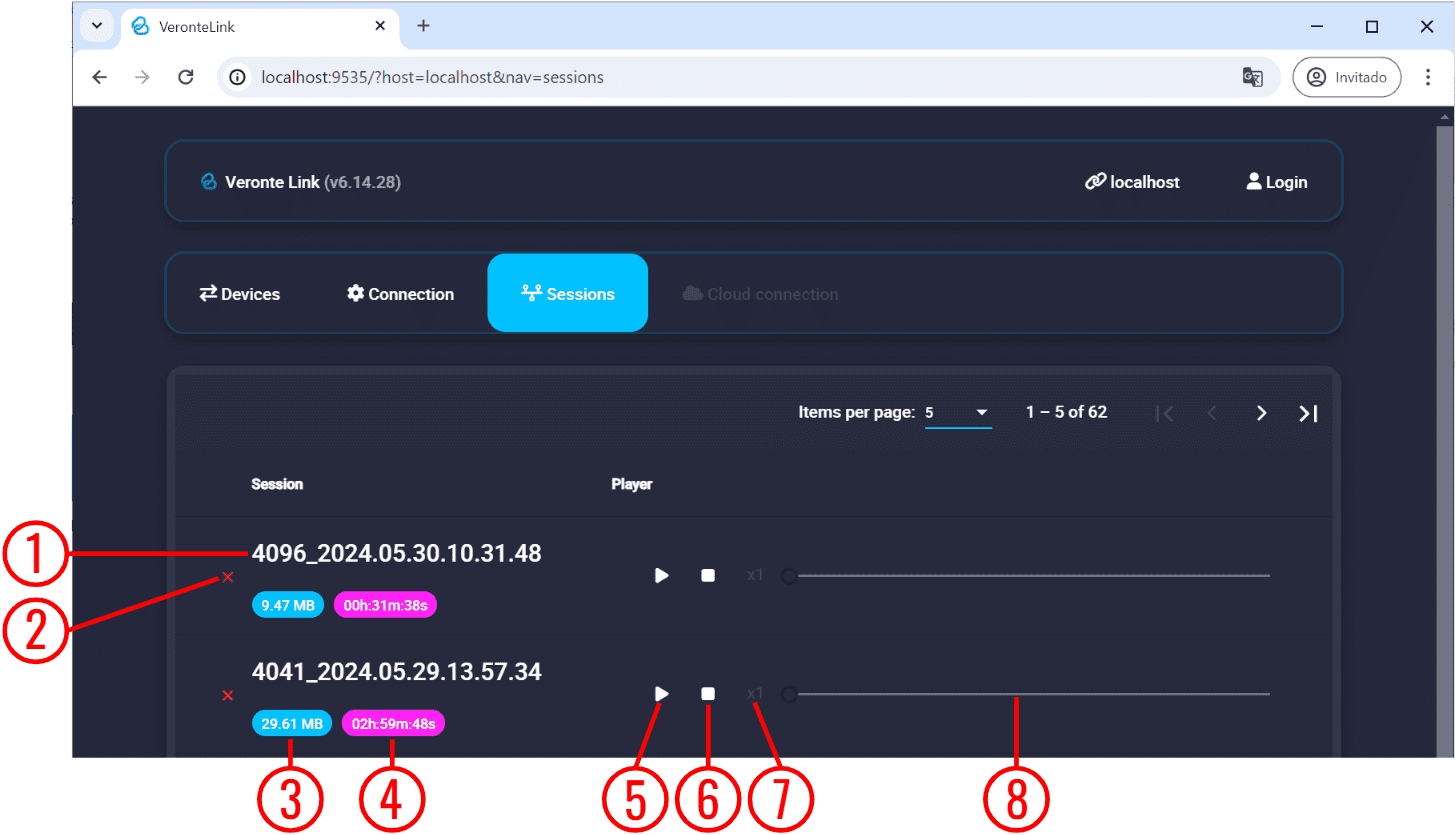1455x835 pixels.
Task: Open the Connection tab
Action: point(400,294)
